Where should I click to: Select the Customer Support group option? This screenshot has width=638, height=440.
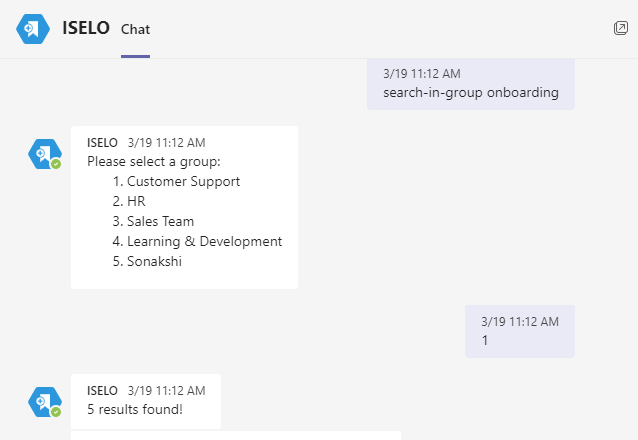(x=176, y=181)
